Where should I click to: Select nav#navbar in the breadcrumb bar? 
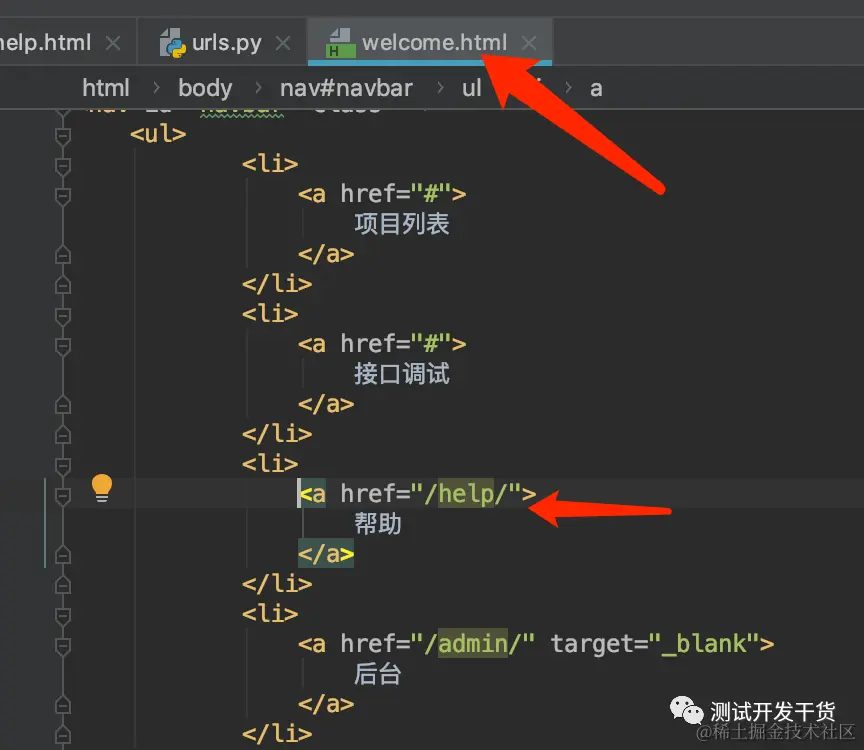(x=347, y=88)
